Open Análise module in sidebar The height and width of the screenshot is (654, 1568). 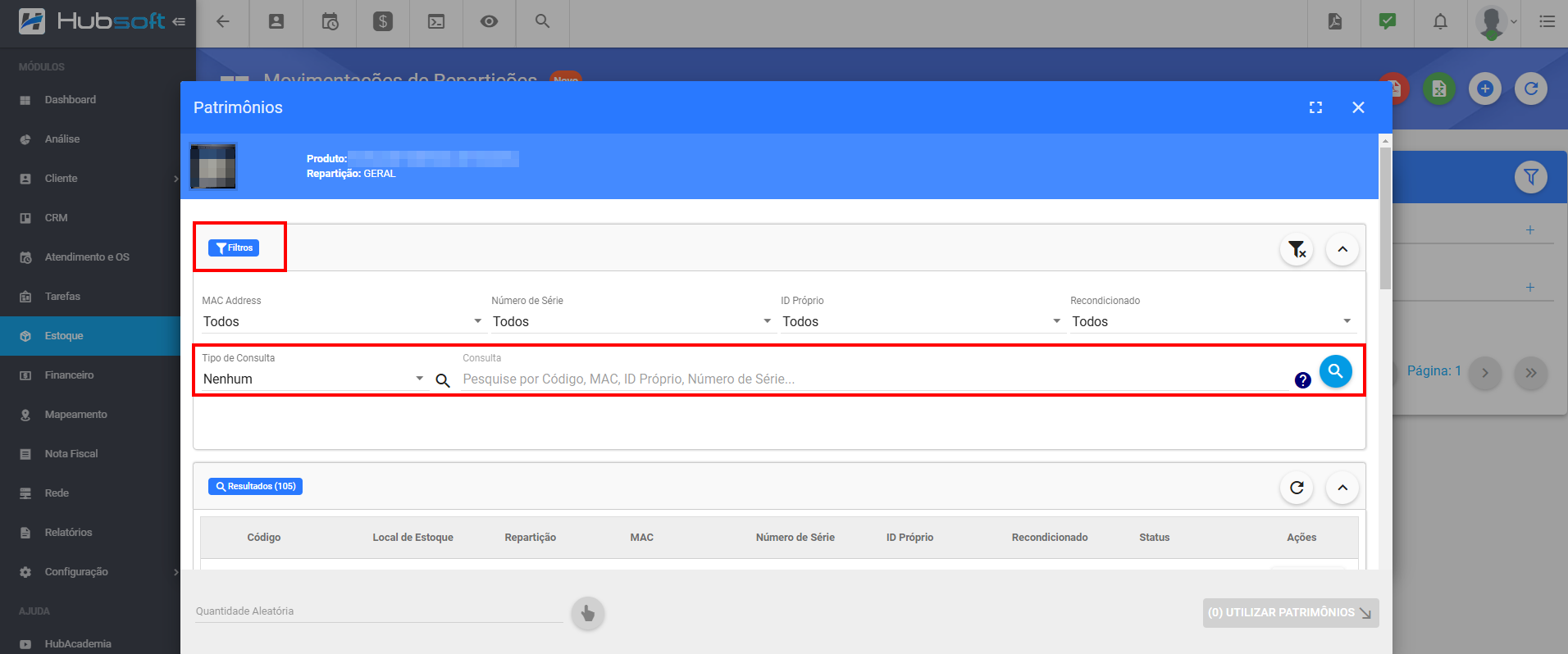(x=90, y=139)
